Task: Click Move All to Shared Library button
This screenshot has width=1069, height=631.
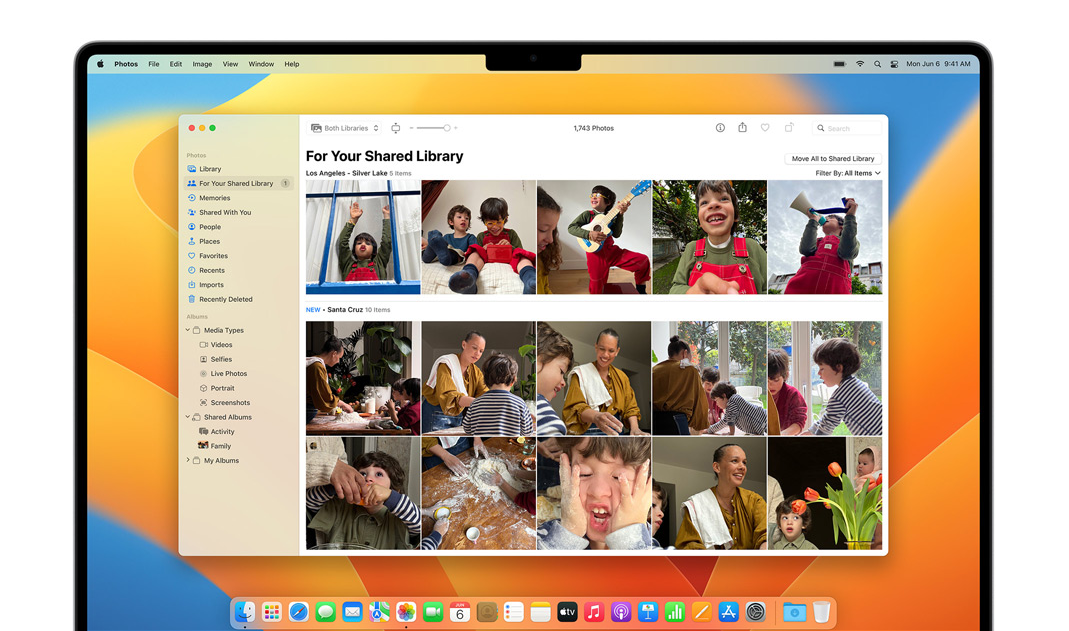Action: (x=832, y=158)
